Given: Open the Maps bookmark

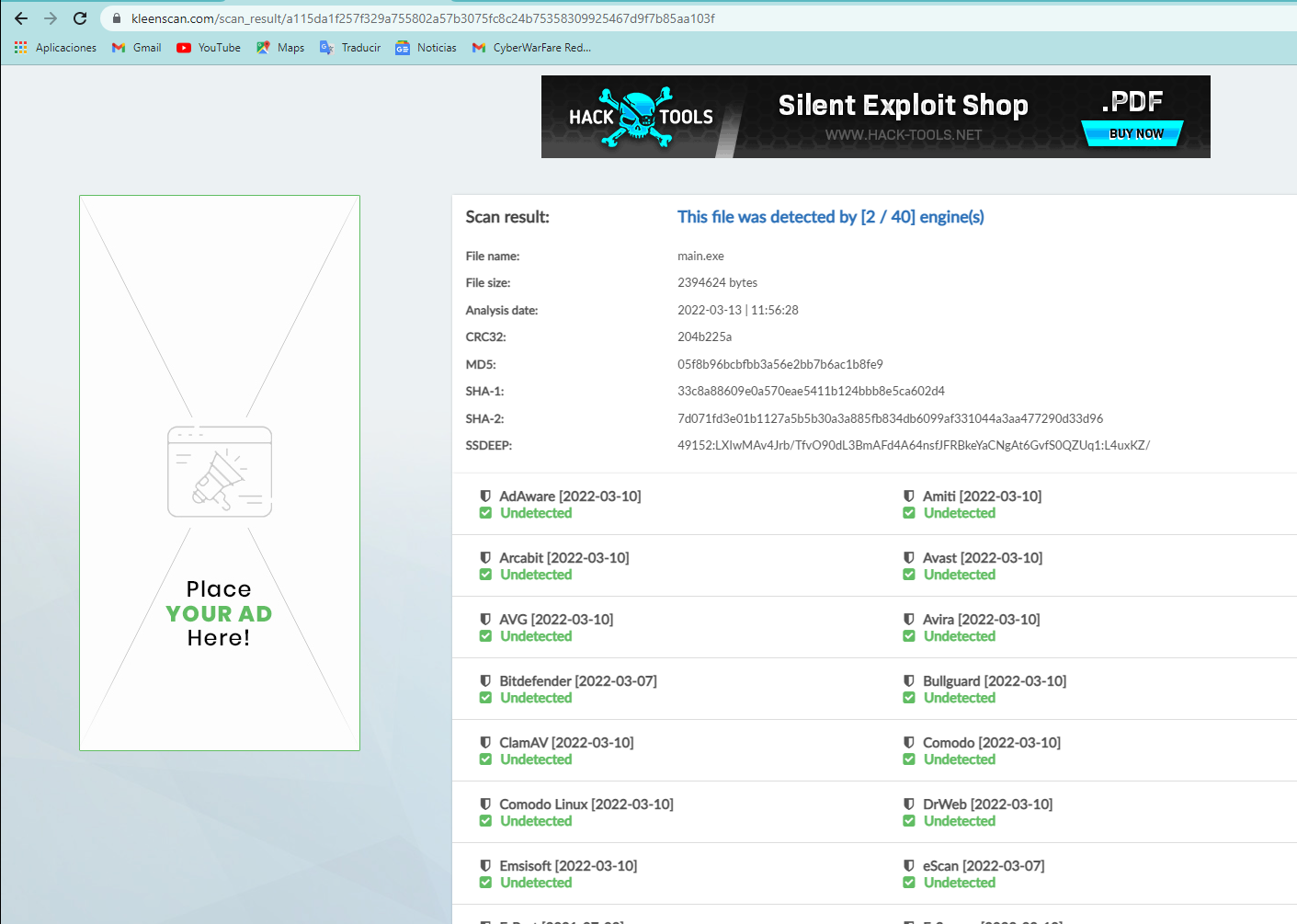Looking at the screenshot, I should click(x=280, y=48).
